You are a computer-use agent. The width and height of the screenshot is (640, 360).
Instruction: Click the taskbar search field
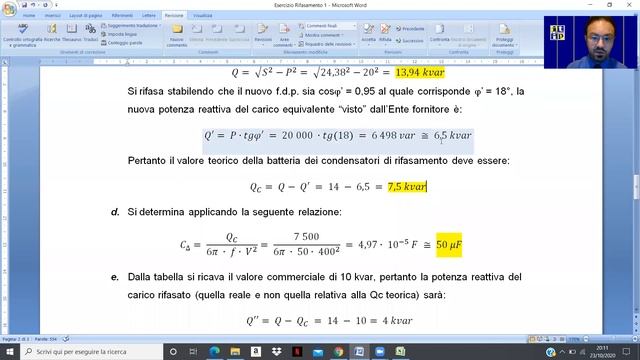(x=91, y=351)
